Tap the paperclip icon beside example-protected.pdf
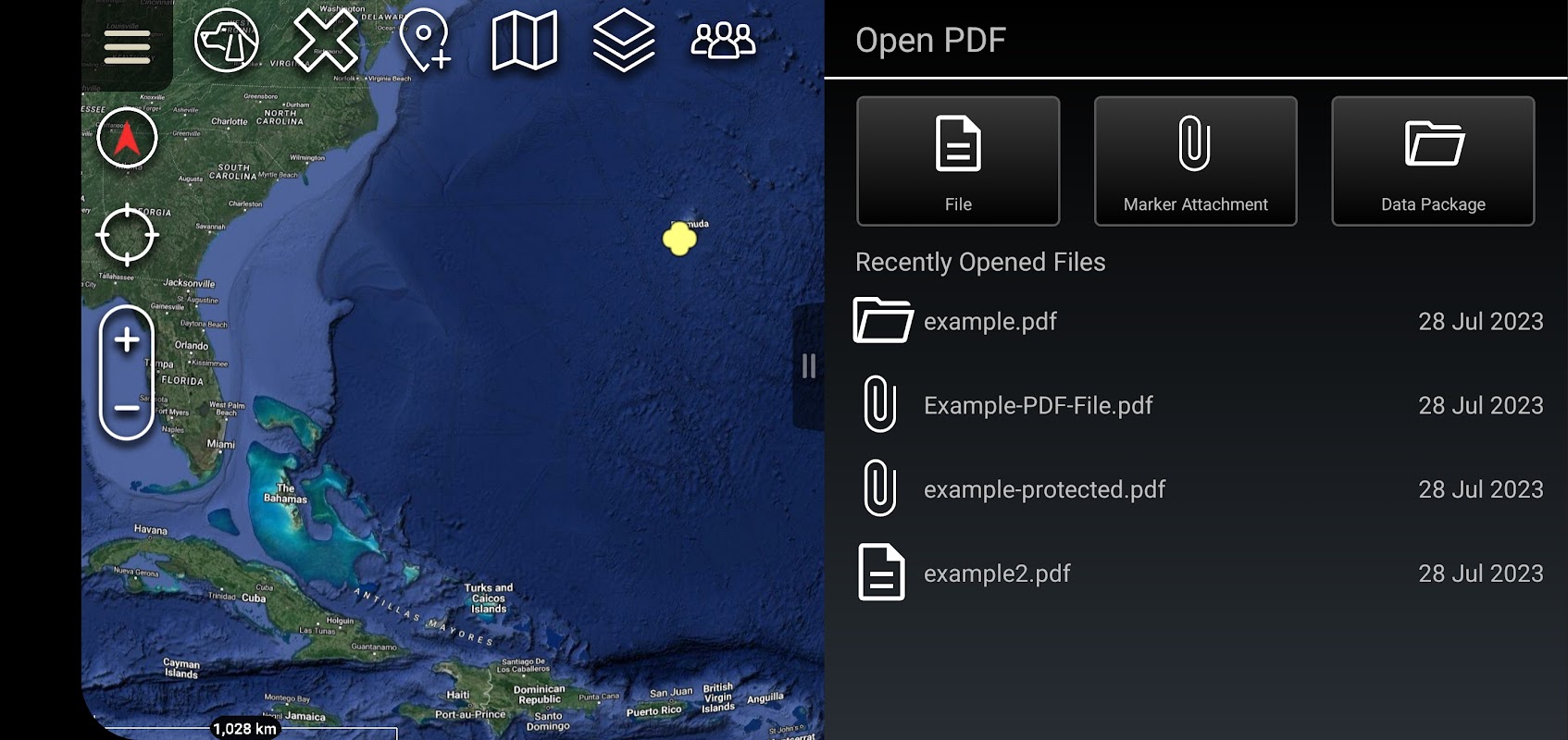The image size is (1568, 740). (880, 488)
